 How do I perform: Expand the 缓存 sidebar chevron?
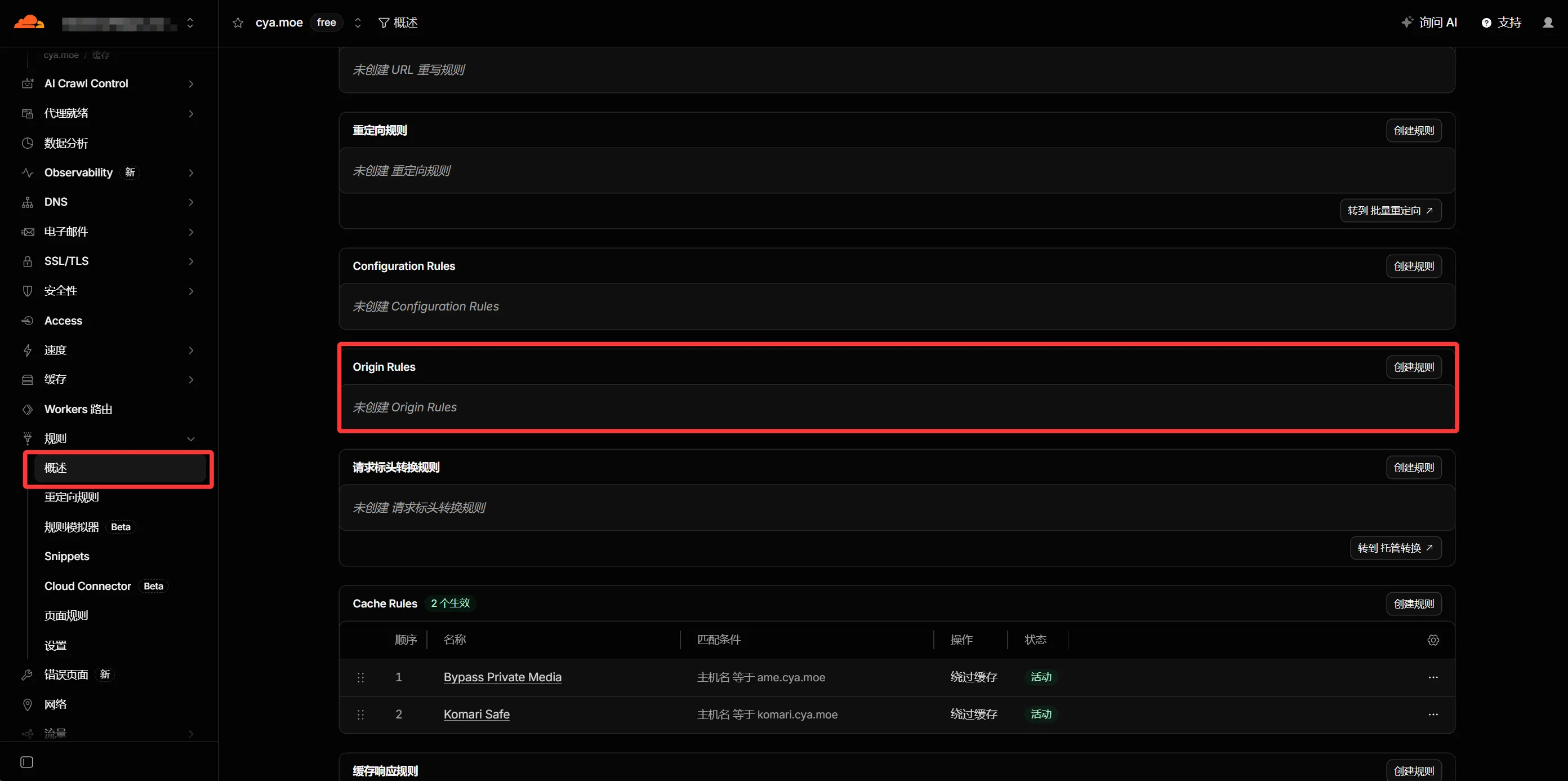[x=191, y=380]
